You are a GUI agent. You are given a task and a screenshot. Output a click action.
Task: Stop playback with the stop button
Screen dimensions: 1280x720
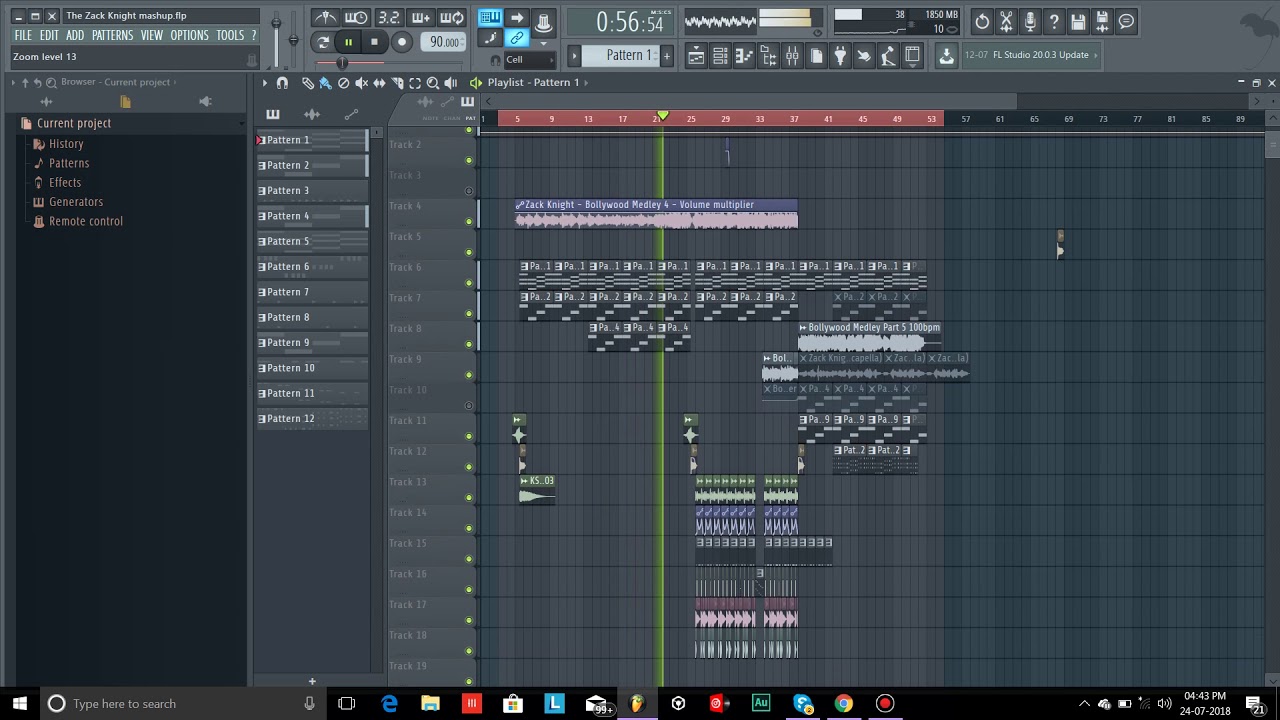(x=374, y=42)
